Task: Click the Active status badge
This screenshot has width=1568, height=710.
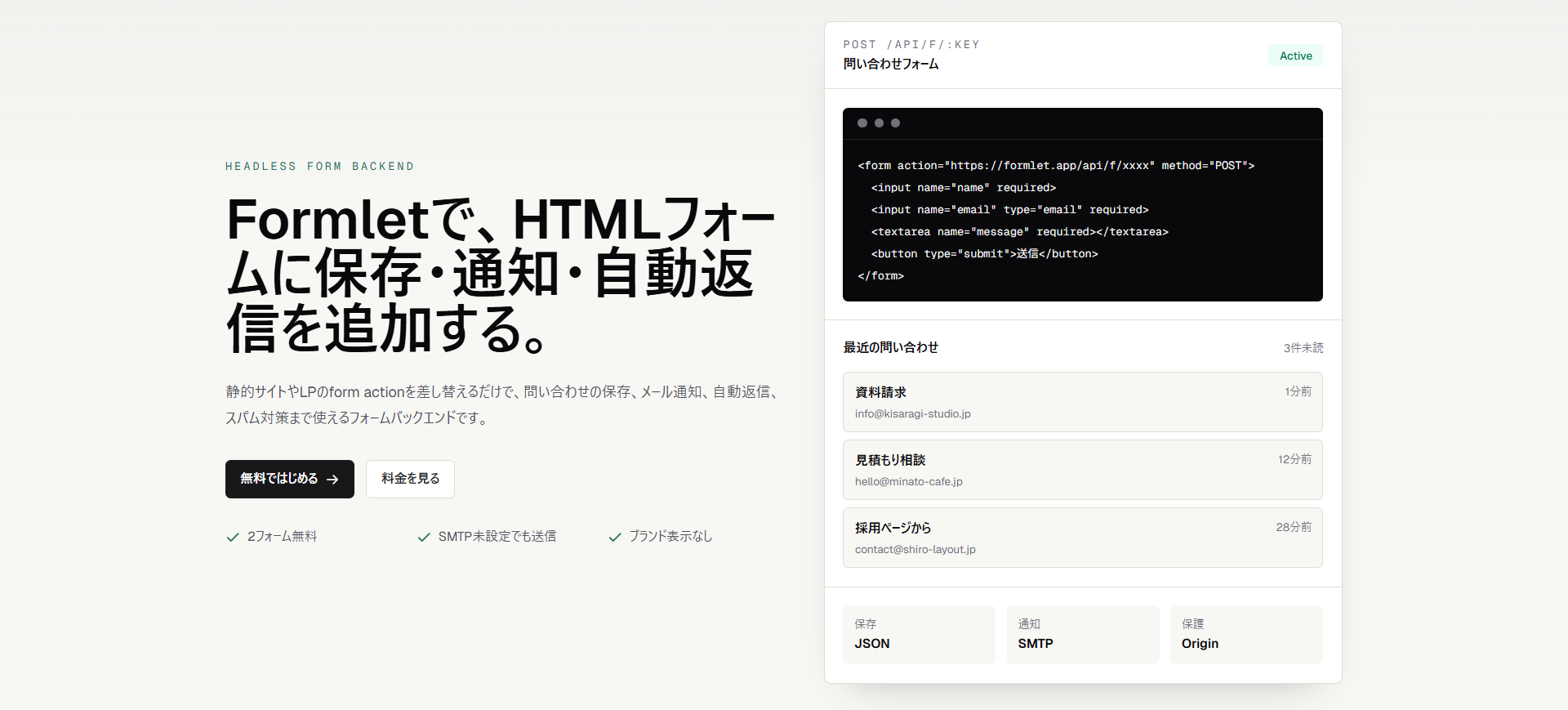Action: (1295, 56)
